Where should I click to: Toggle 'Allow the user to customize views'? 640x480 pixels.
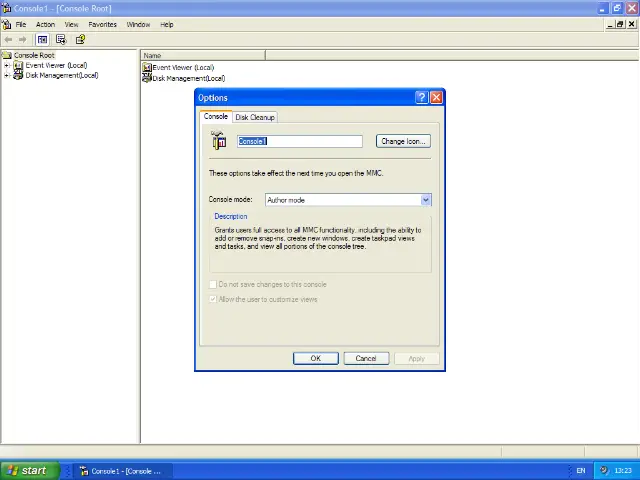point(213,299)
